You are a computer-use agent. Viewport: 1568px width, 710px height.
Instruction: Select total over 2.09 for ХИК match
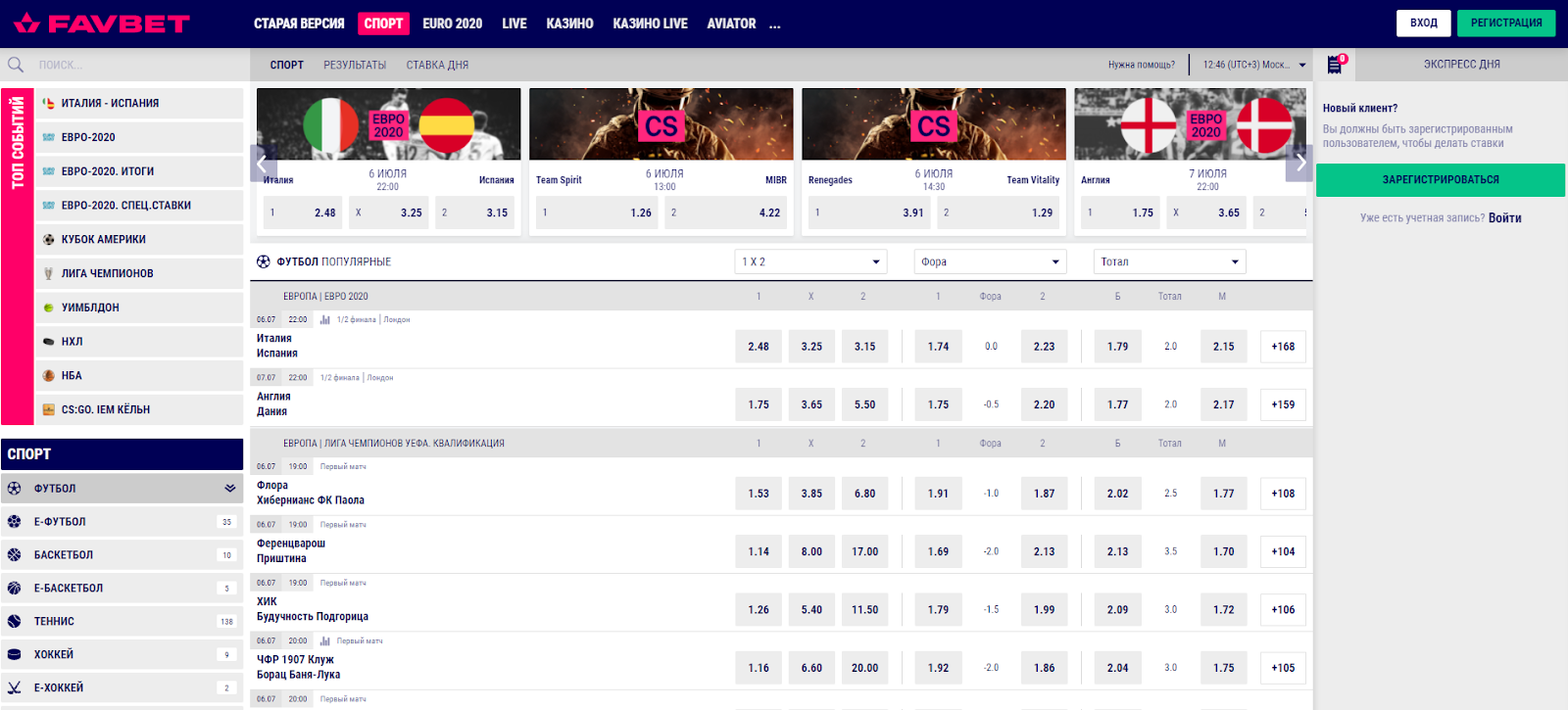[x=1117, y=609]
